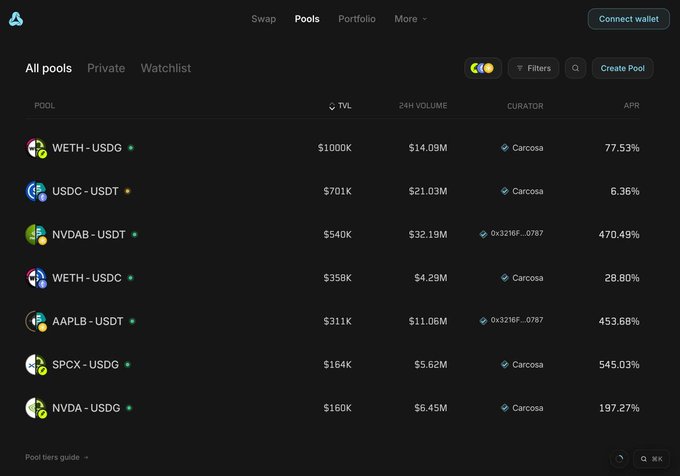This screenshot has width=680, height=476.
Task: Open the SPCX - USDG pool name
Action: tap(85, 365)
